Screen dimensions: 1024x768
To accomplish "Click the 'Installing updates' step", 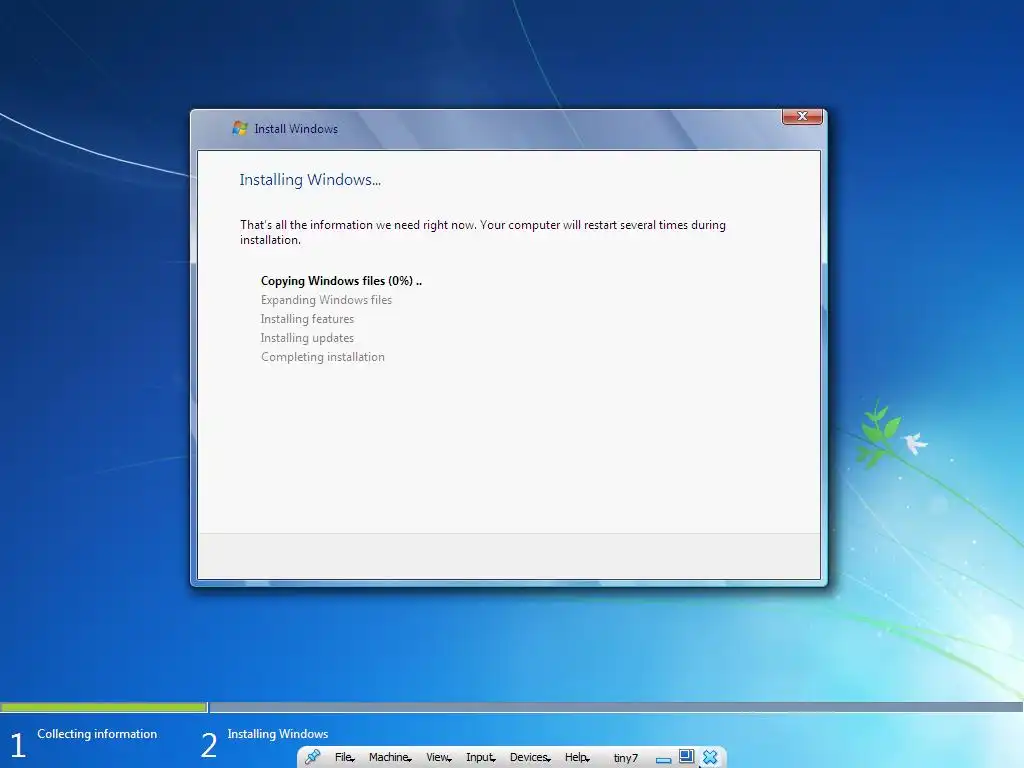I will point(307,338).
